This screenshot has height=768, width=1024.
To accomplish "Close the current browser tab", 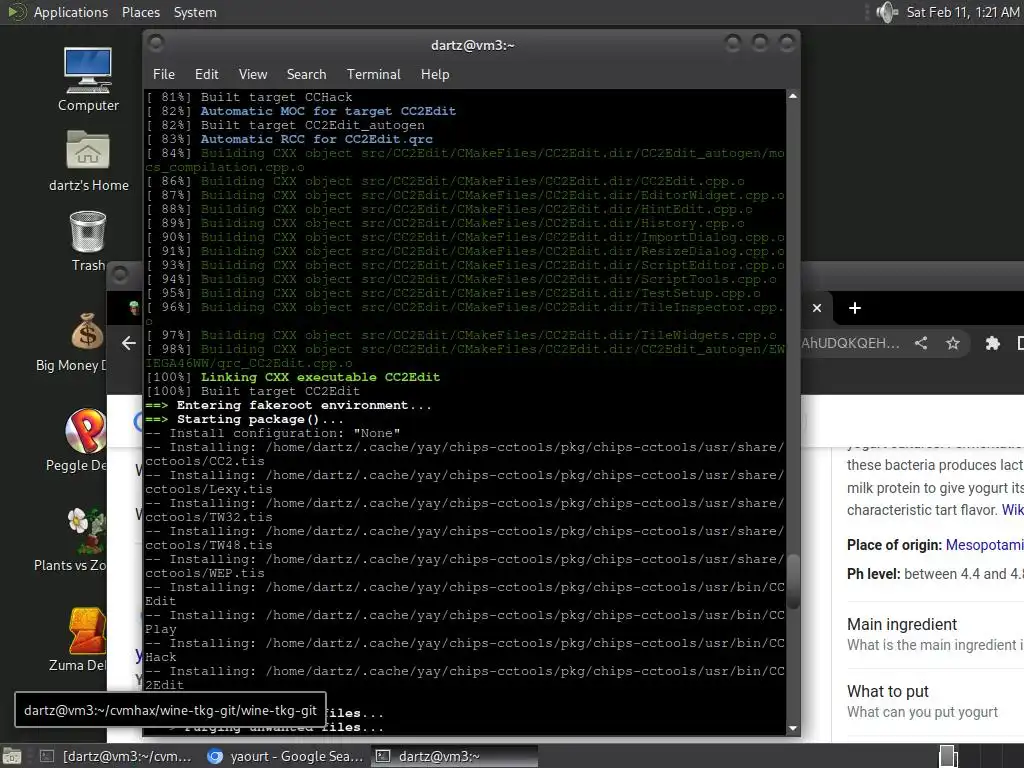I will pyautogui.click(x=817, y=308).
